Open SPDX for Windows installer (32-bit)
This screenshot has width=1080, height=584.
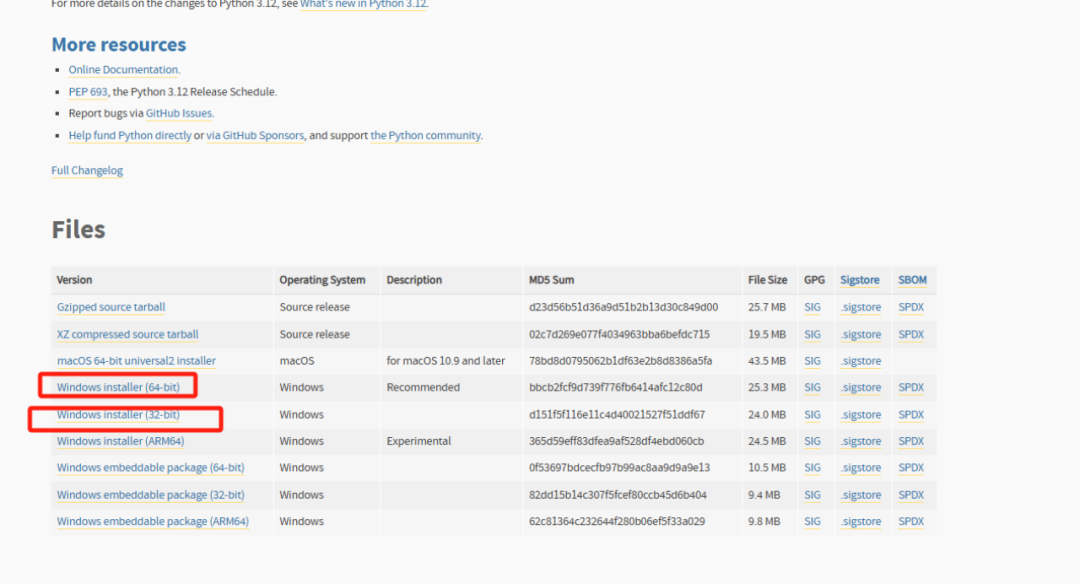pyautogui.click(x=911, y=415)
